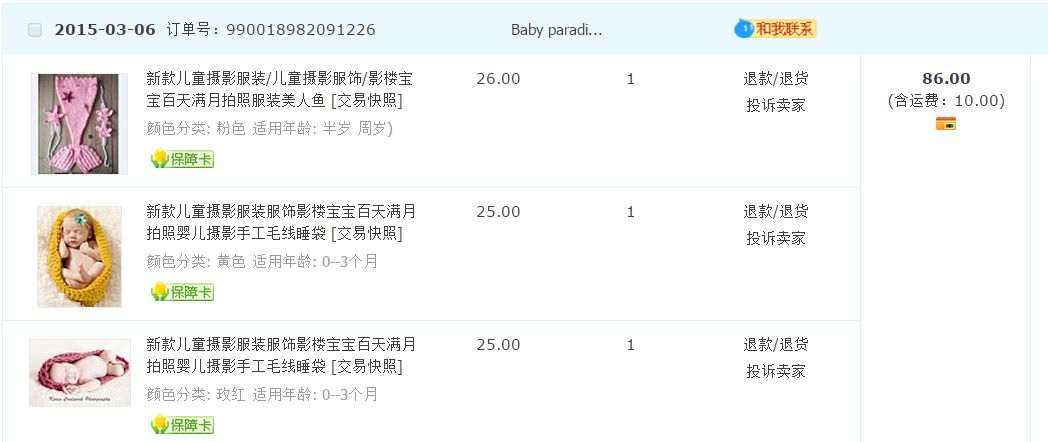Click 投诉卖家 for the yellow sleeping bag
1048x442 pixels.
pyautogui.click(x=775, y=238)
